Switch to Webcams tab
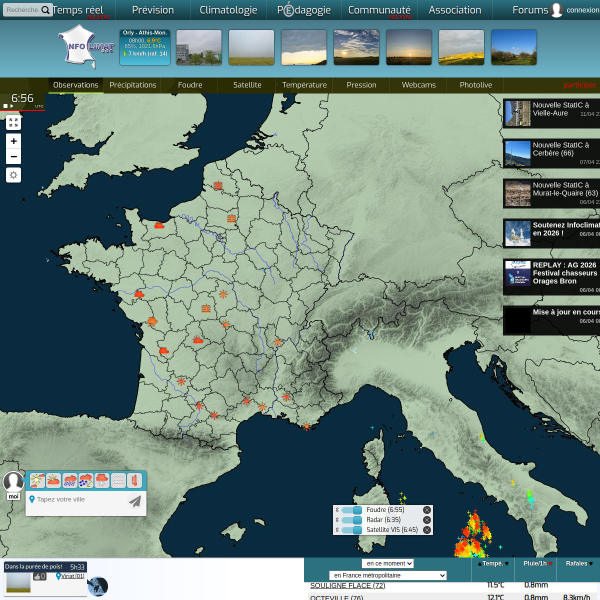Screen dimensions: 600x600 coord(419,85)
